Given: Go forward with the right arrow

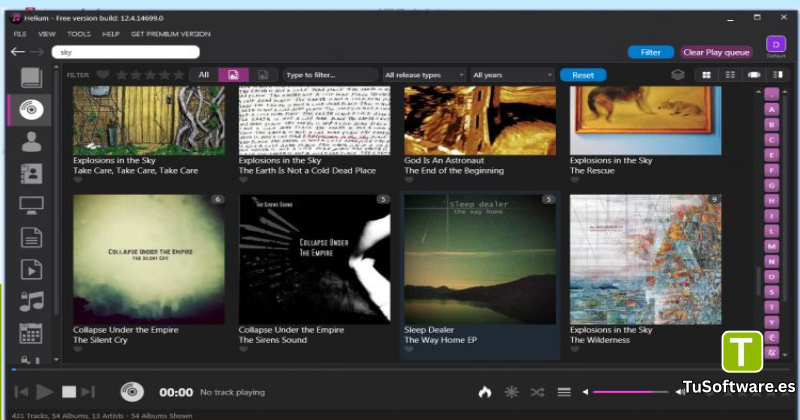Looking at the screenshot, I should coord(37,52).
